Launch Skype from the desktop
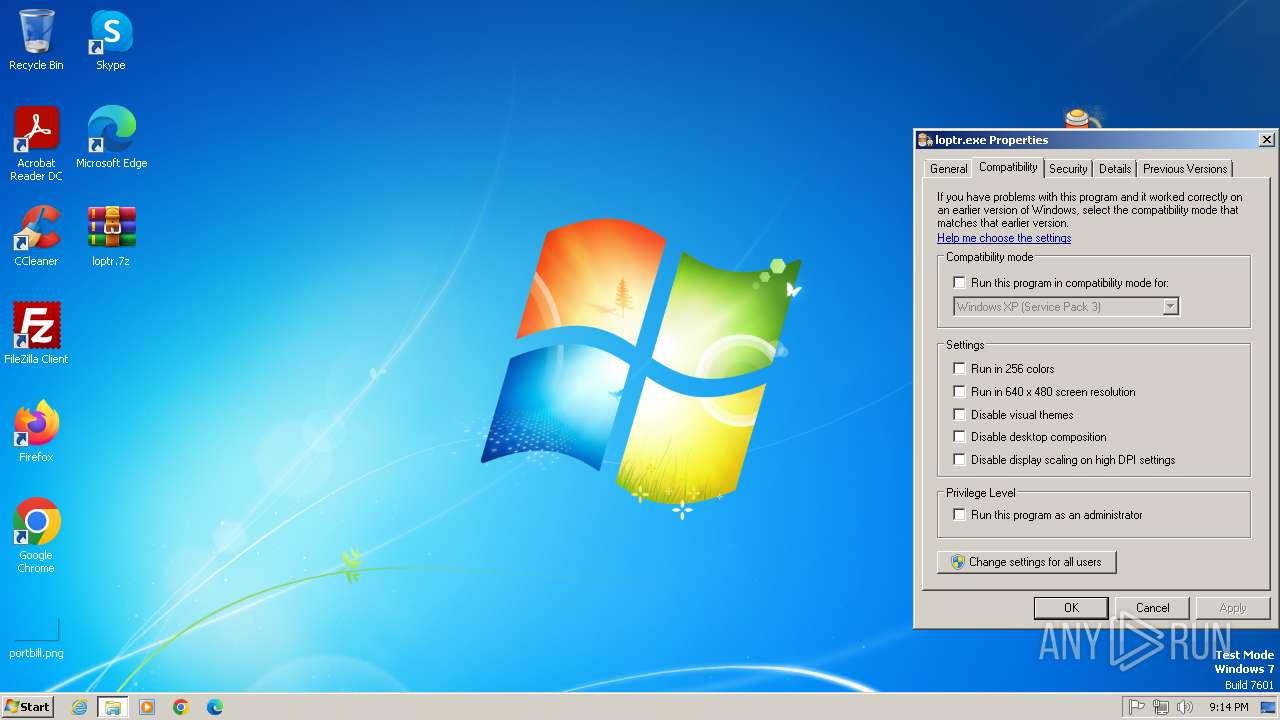The width and height of the screenshot is (1280, 720). tap(111, 41)
